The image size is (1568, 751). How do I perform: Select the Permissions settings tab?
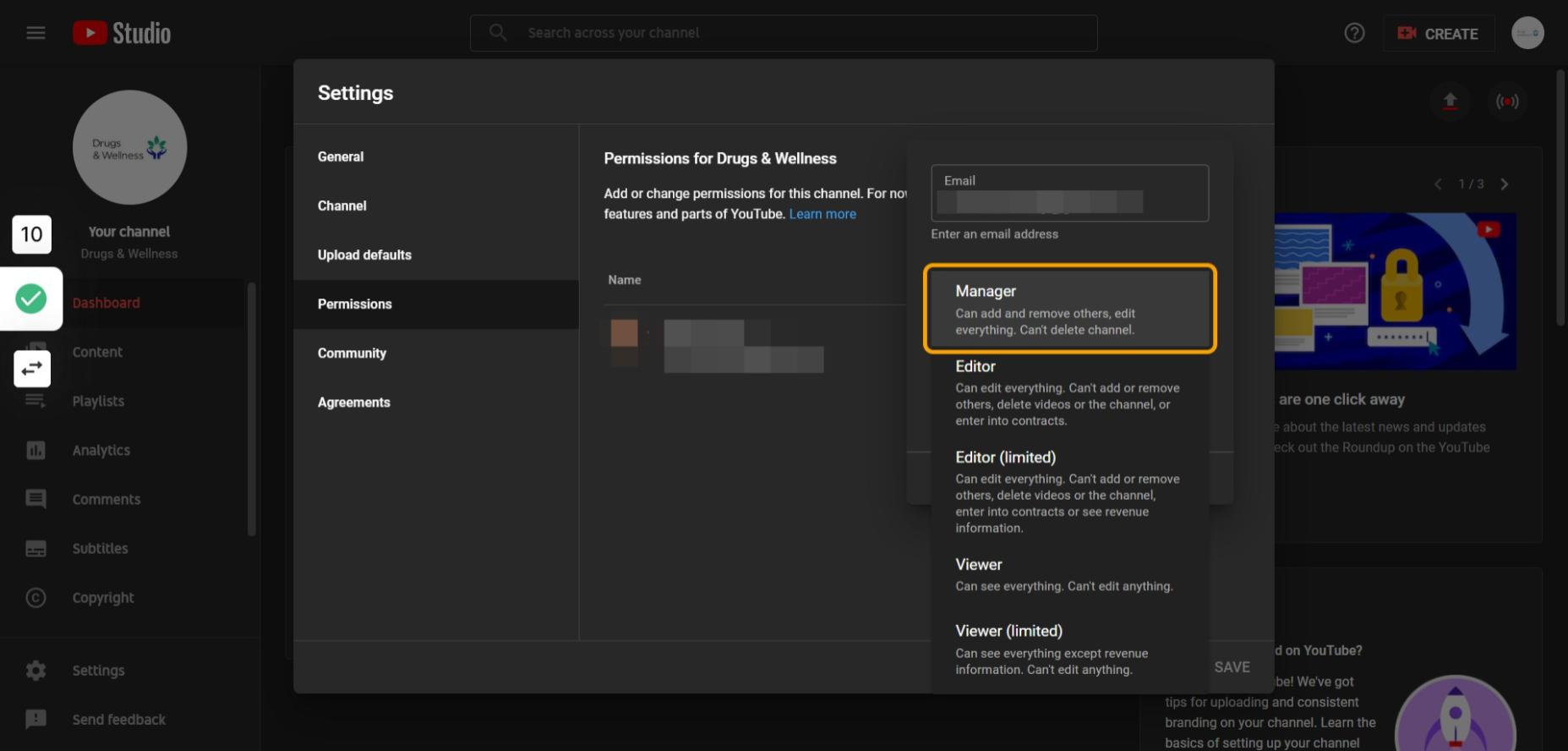point(436,304)
